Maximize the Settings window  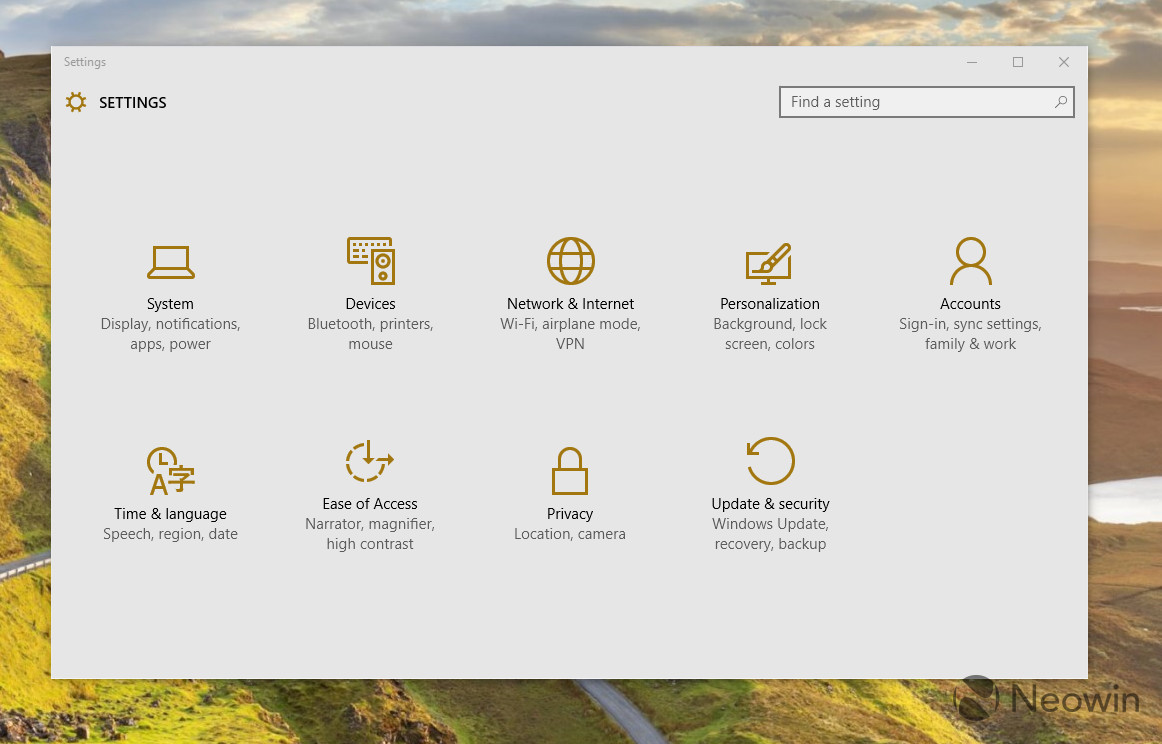click(1017, 62)
